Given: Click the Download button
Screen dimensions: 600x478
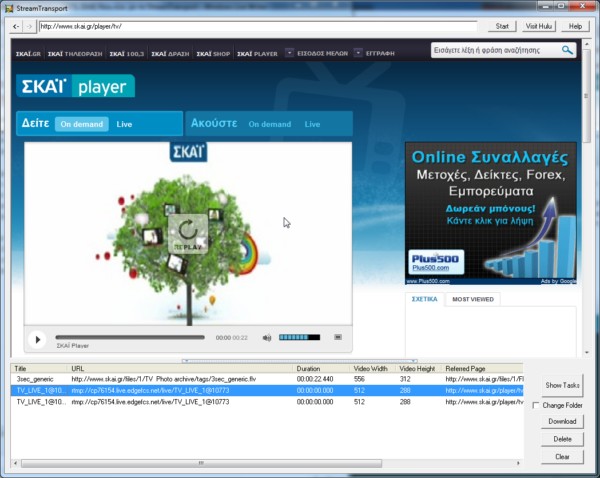Looking at the screenshot, I should [562, 421].
